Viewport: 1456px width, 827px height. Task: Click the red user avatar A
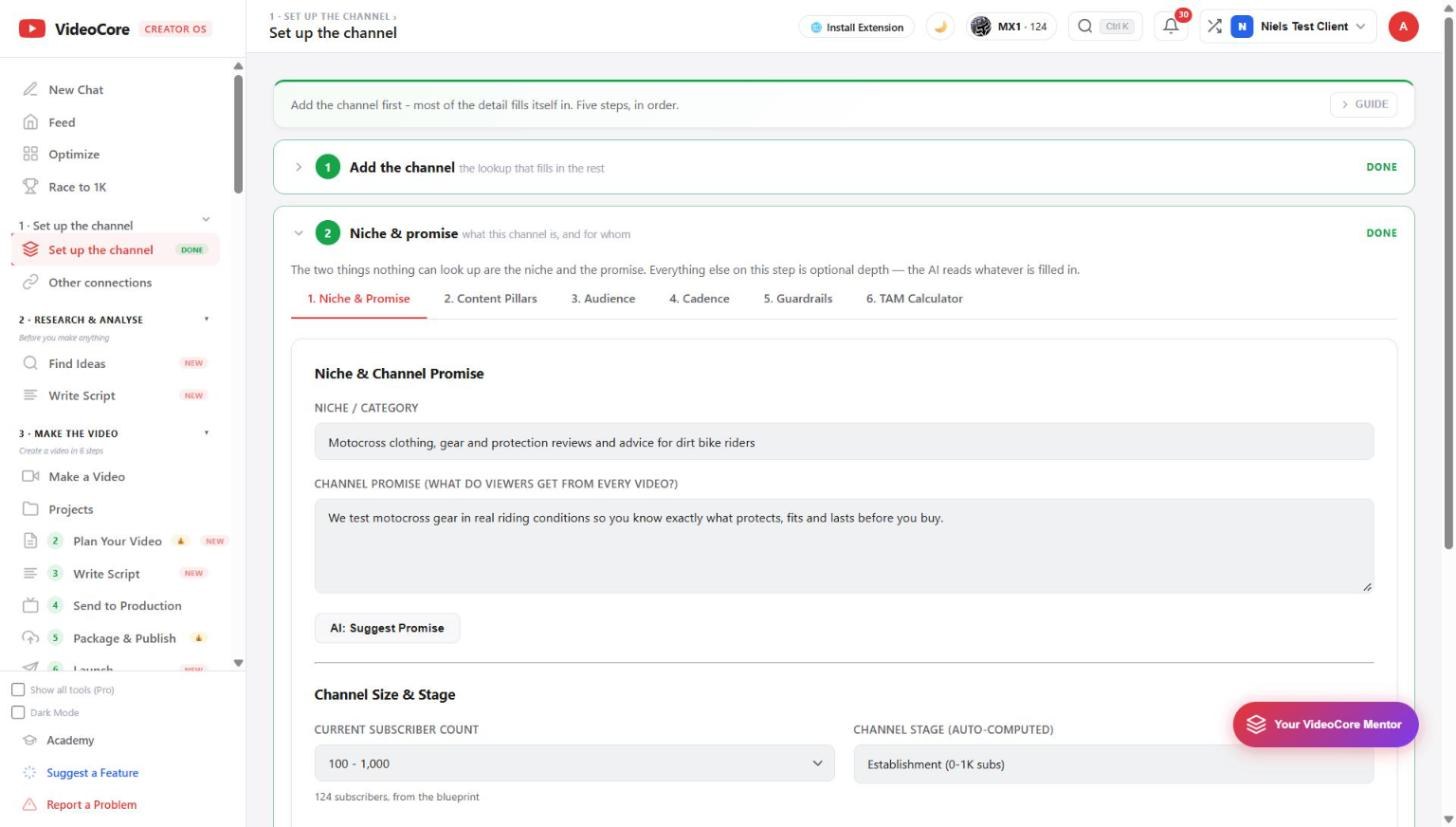pos(1403,27)
